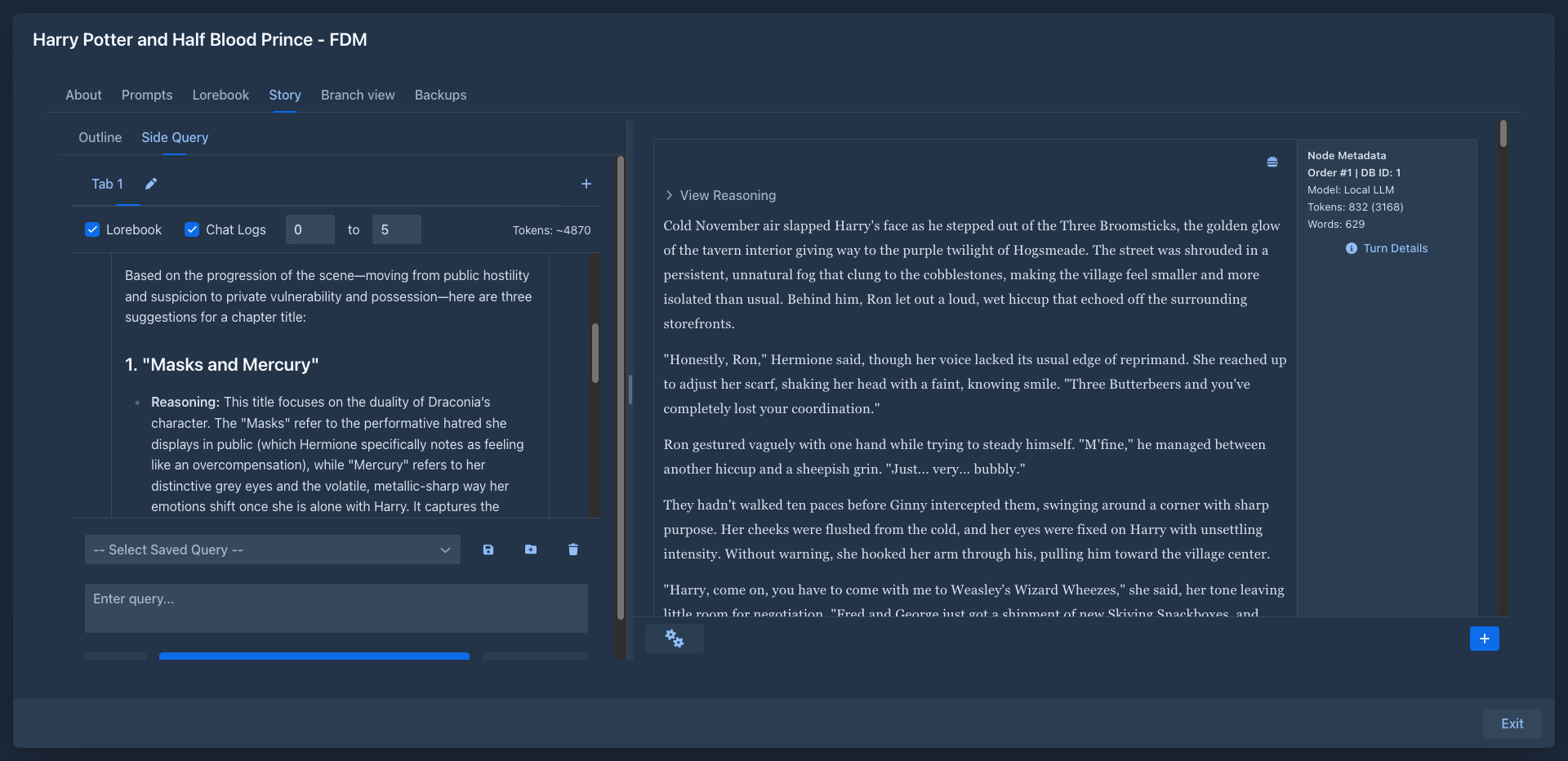Click the side query response scrollbar thumb
The image size is (1568, 761).
click(595, 354)
